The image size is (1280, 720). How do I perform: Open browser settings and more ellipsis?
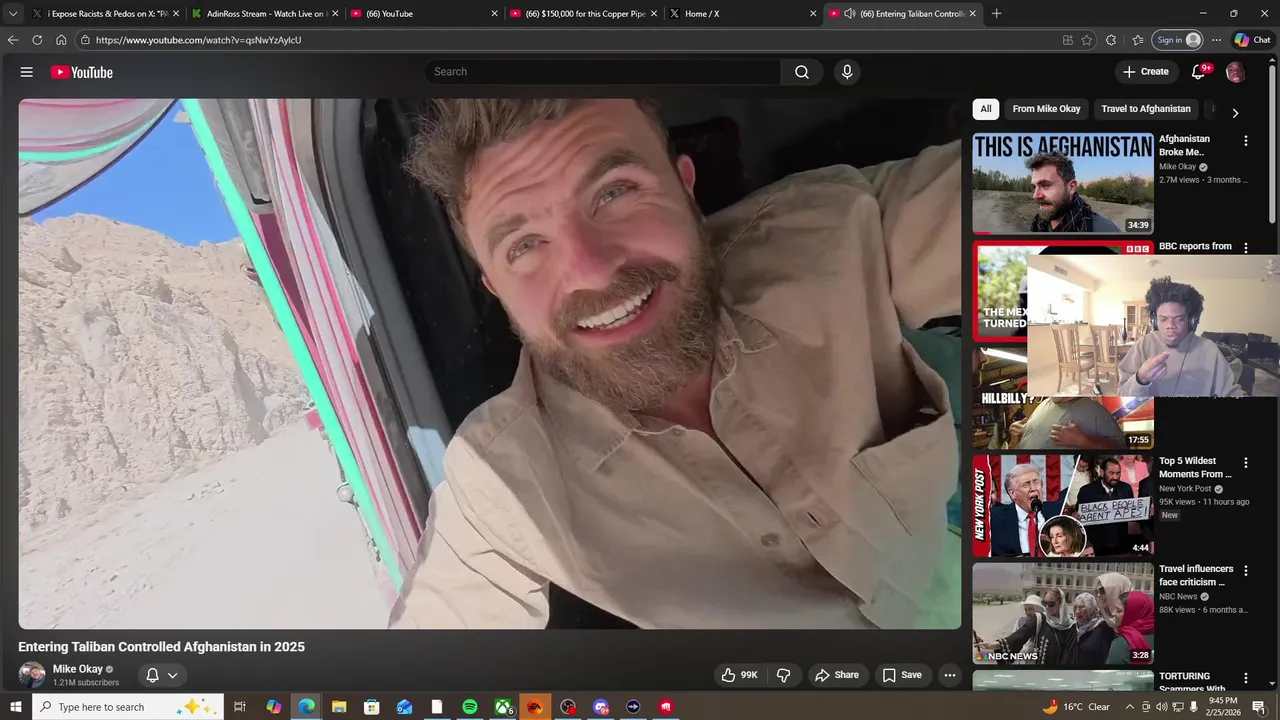click(1216, 40)
